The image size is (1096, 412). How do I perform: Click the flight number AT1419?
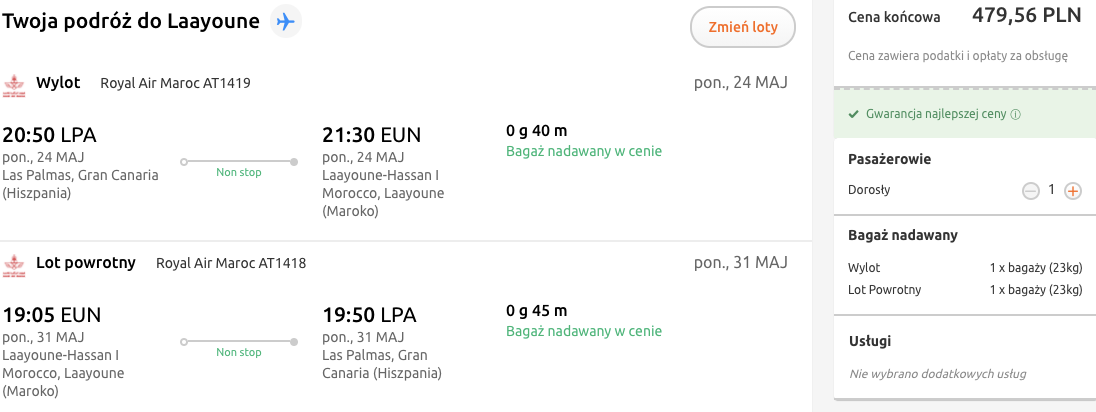226,84
